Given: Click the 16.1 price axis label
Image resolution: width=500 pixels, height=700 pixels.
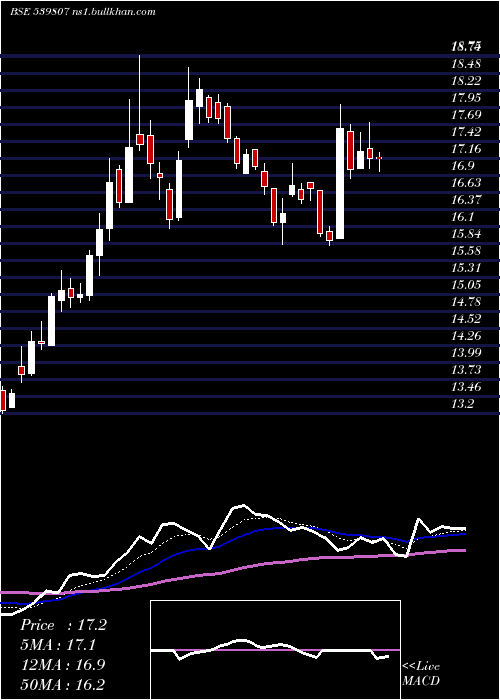Looking at the screenshot, I should click(463, 217).
